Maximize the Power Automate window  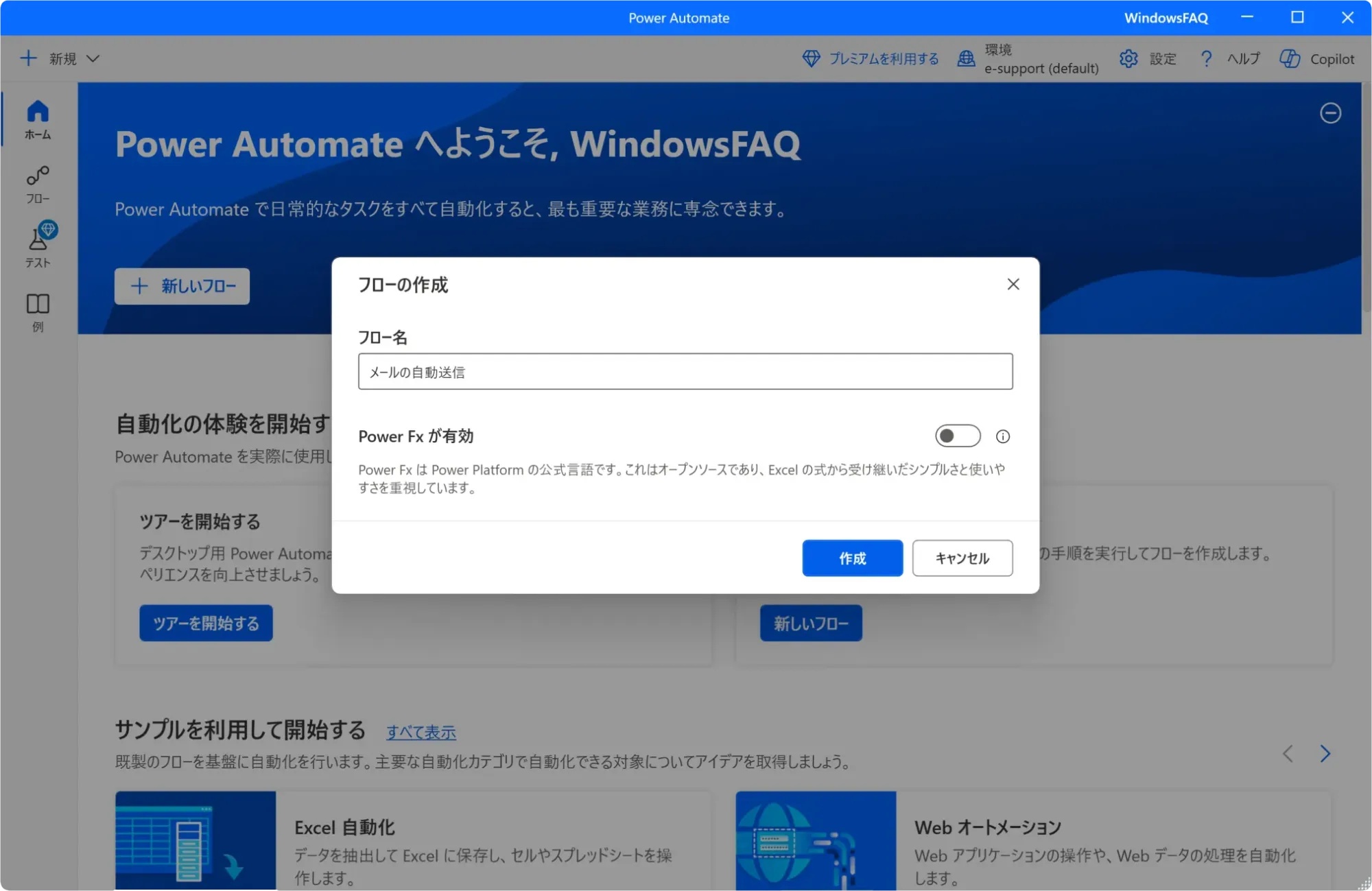click(x=1297, y=17)
